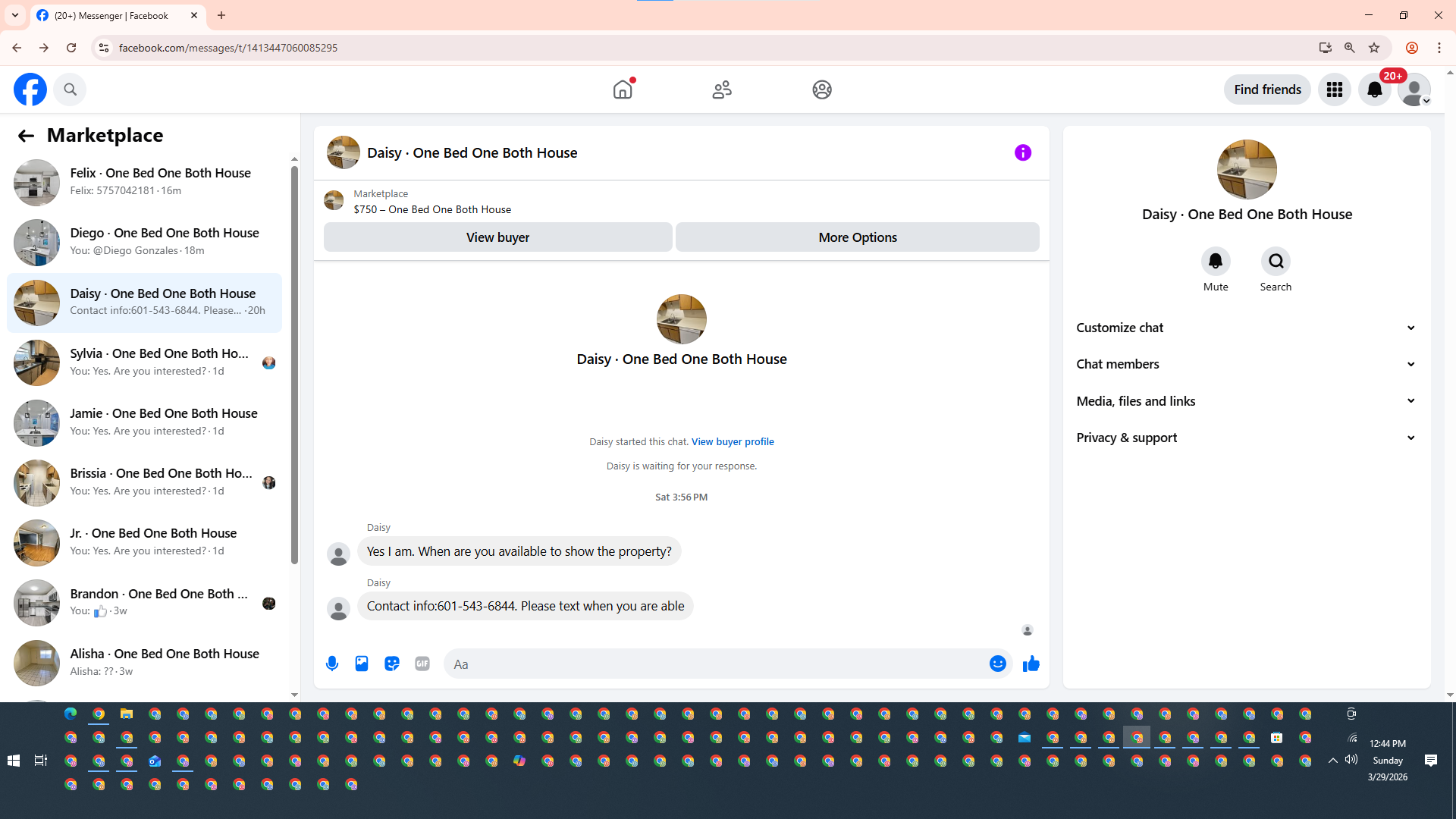Open Brandon's conversation
This screenshot has width=1456, height=819.
(x=144, y=603)
